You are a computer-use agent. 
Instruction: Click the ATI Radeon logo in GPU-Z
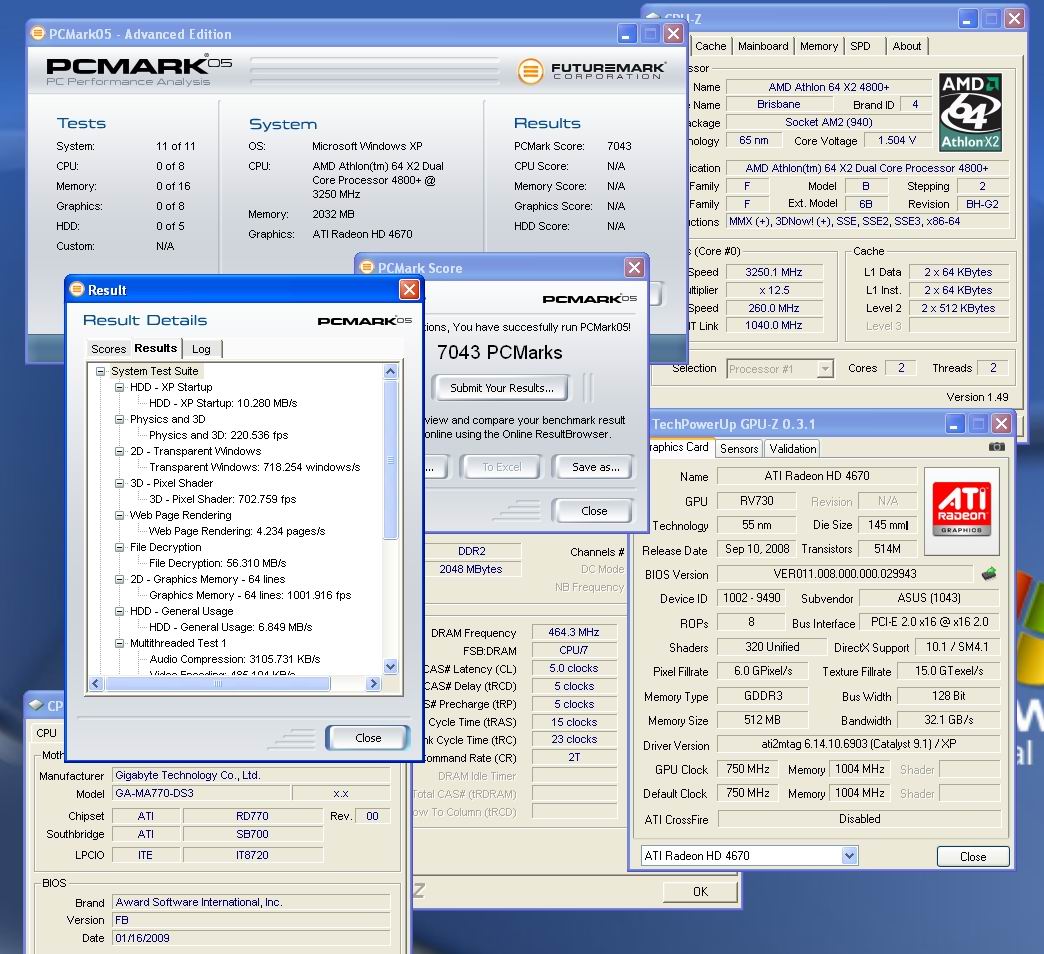tap(961, 511)
